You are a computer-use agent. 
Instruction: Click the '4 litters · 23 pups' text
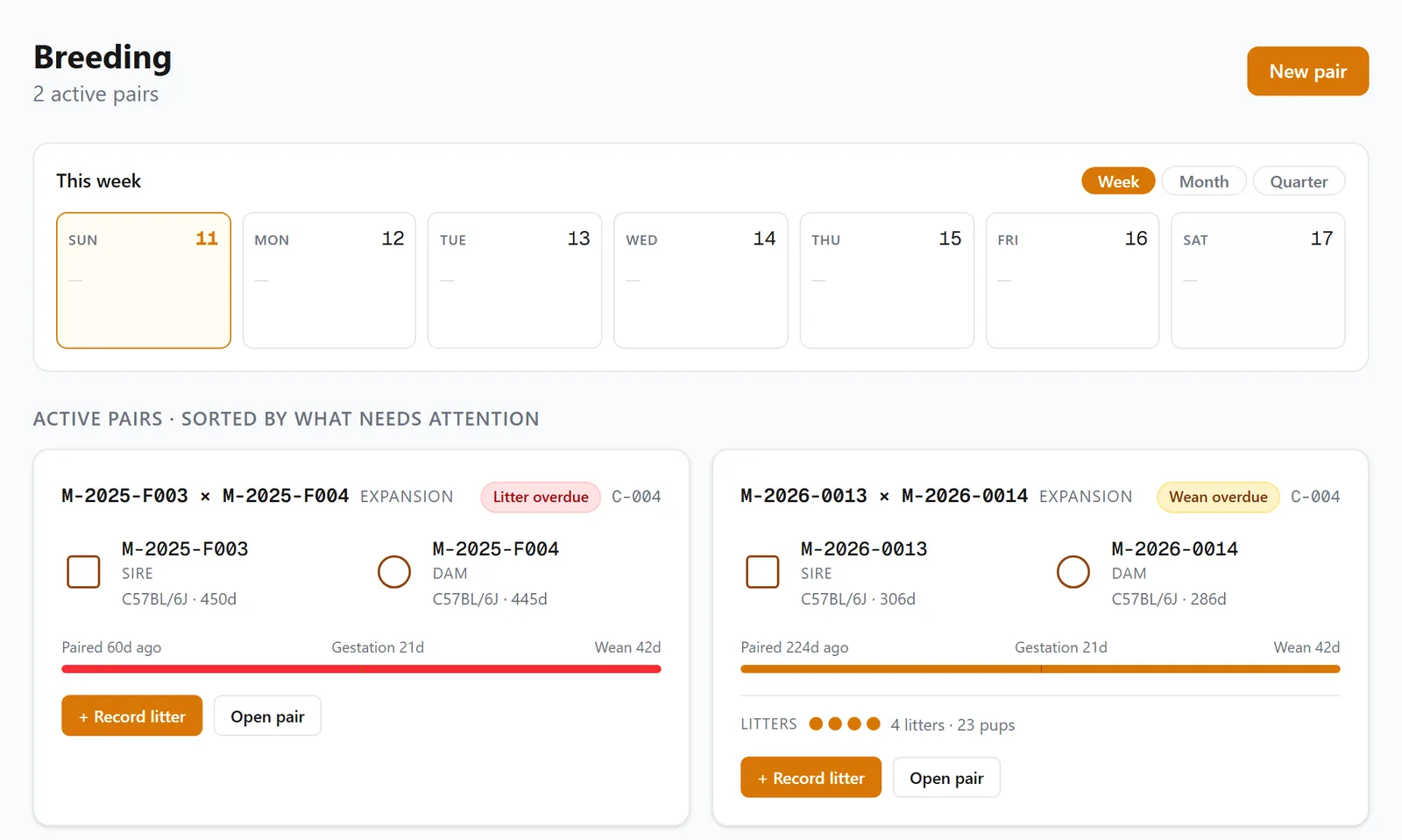(952, 725)
